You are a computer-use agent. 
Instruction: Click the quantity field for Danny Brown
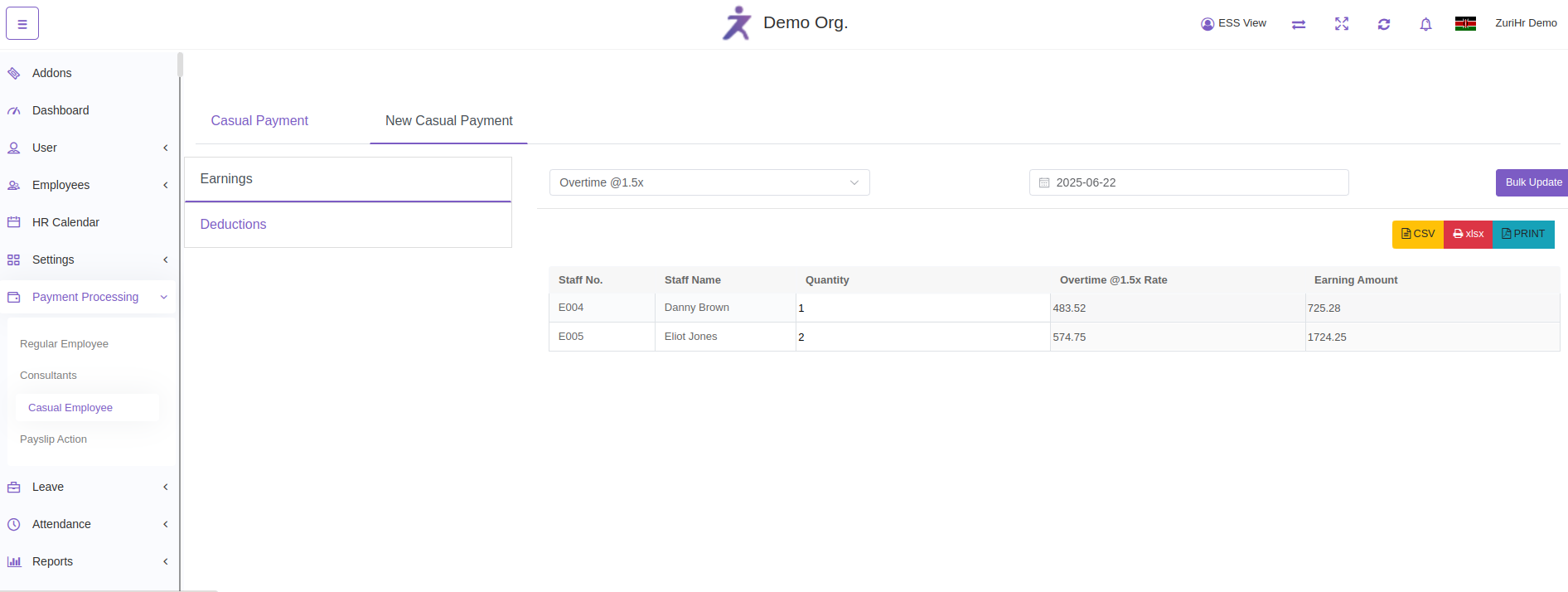(x=922, y=308)
